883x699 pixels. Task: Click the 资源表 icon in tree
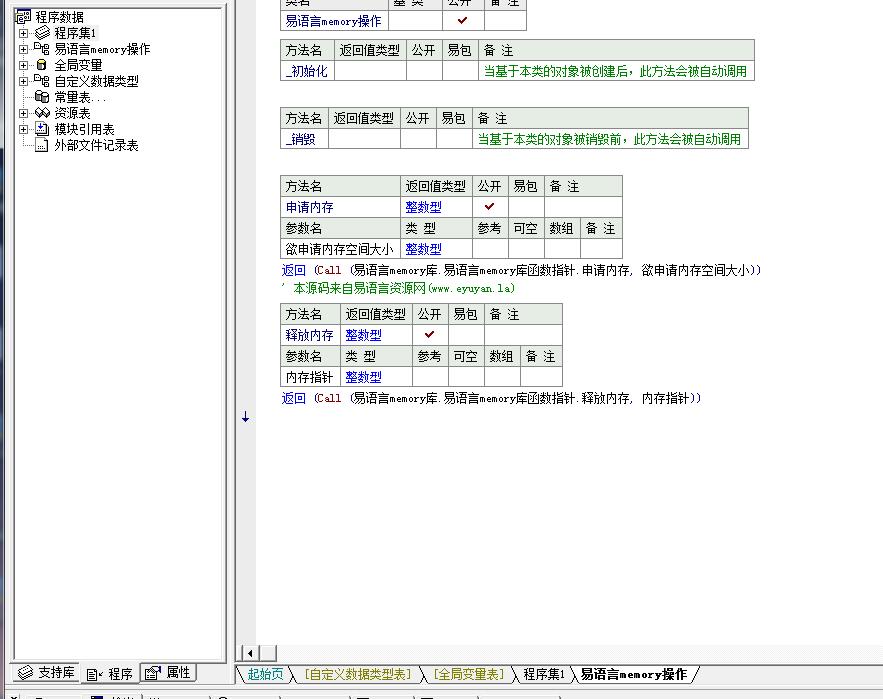click(x=42, y=113)
